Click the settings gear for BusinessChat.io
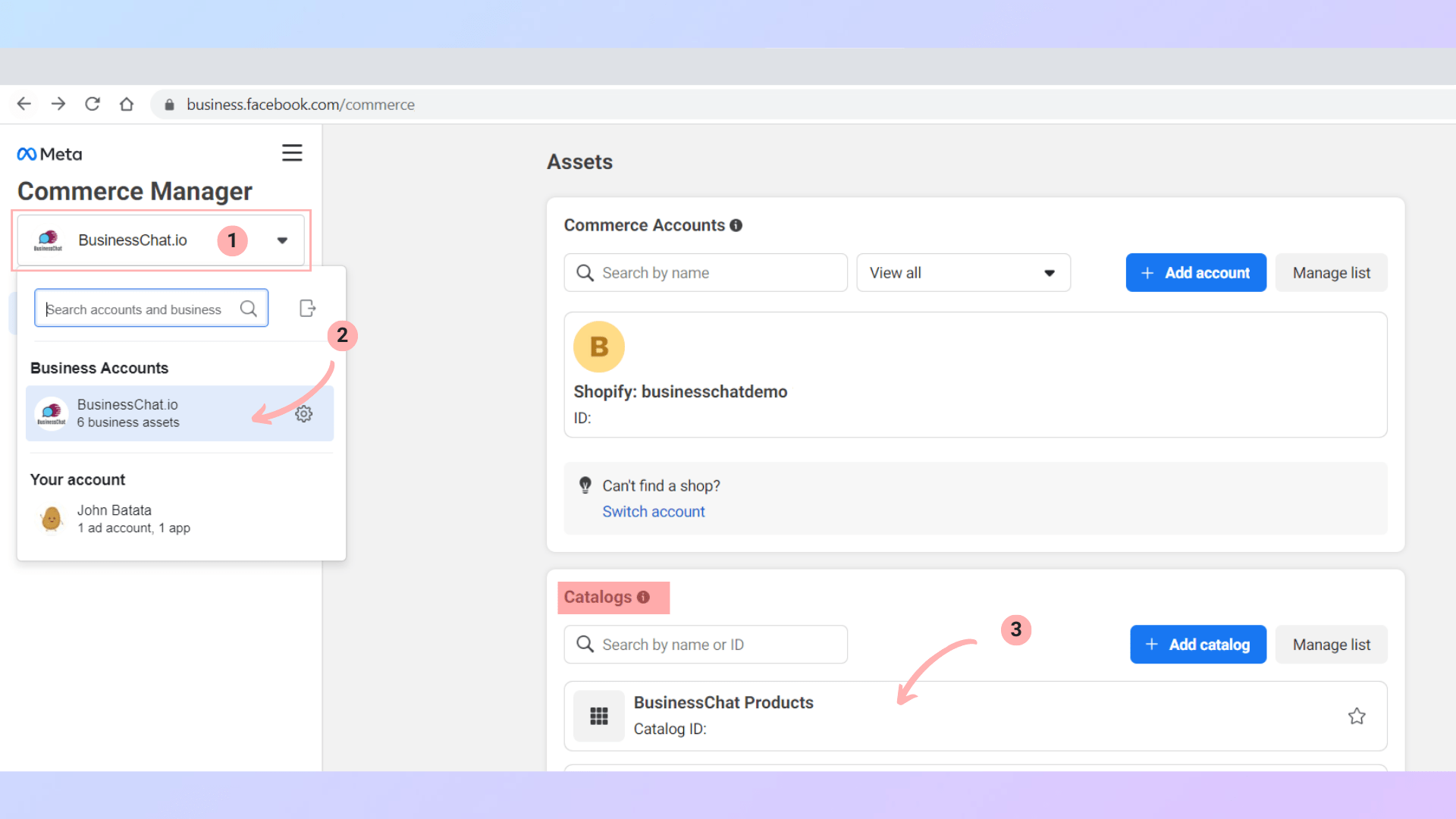The height and width of the screenshot is (819, 1456). point(303,414)
